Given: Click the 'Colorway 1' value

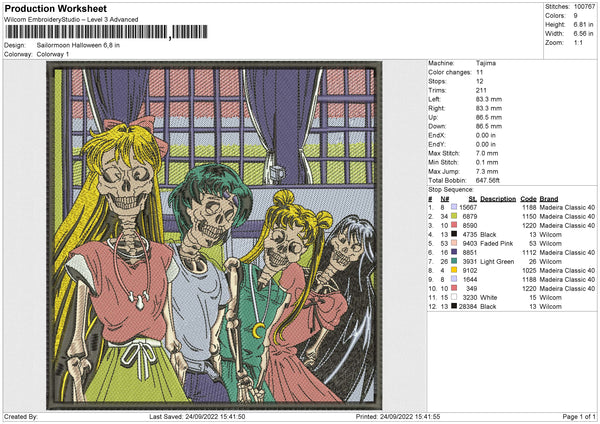Looking at the screenshot, I should click(53, 54).
